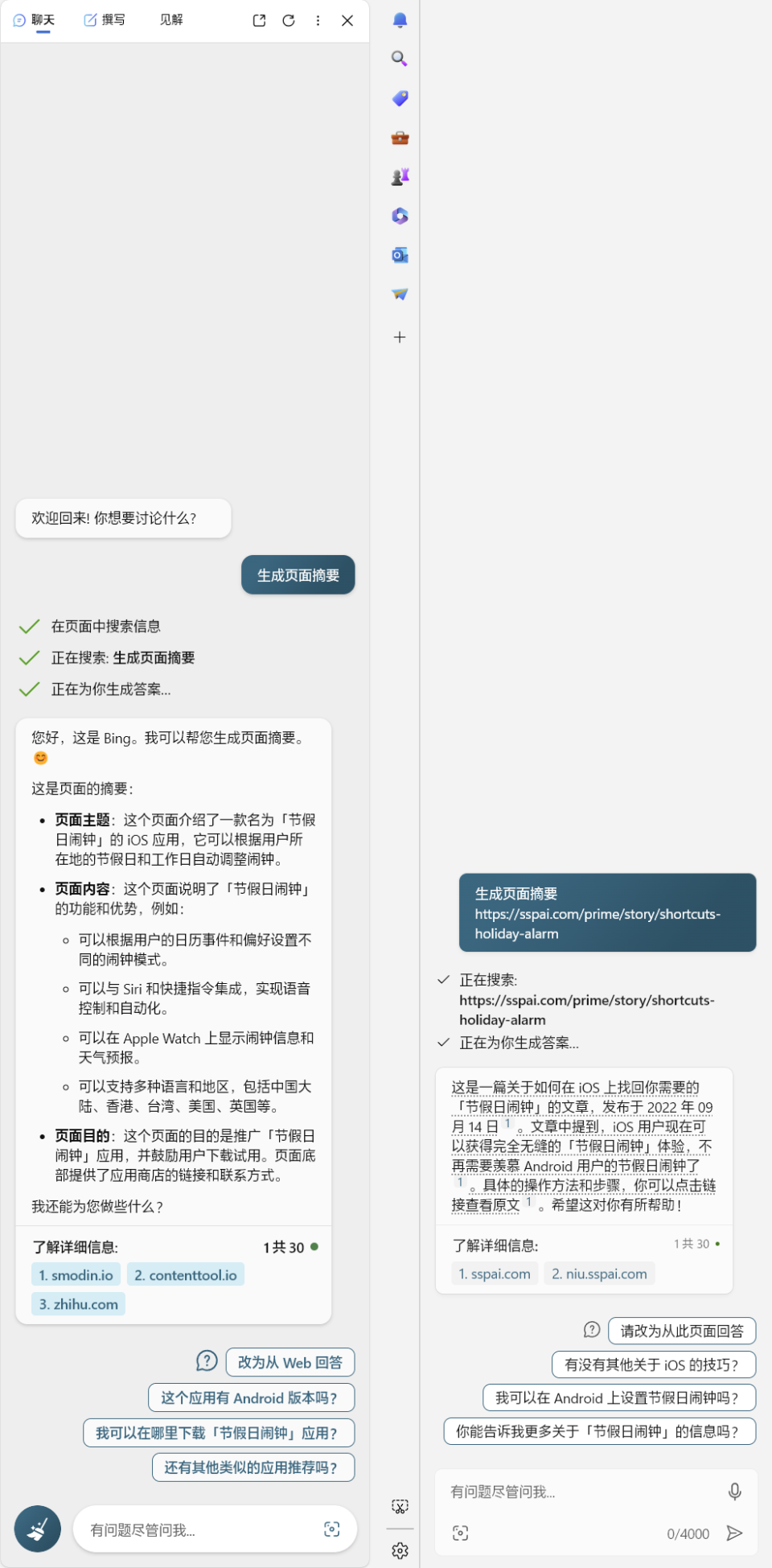Click visual search icon in right input box

pos(460,1533)
